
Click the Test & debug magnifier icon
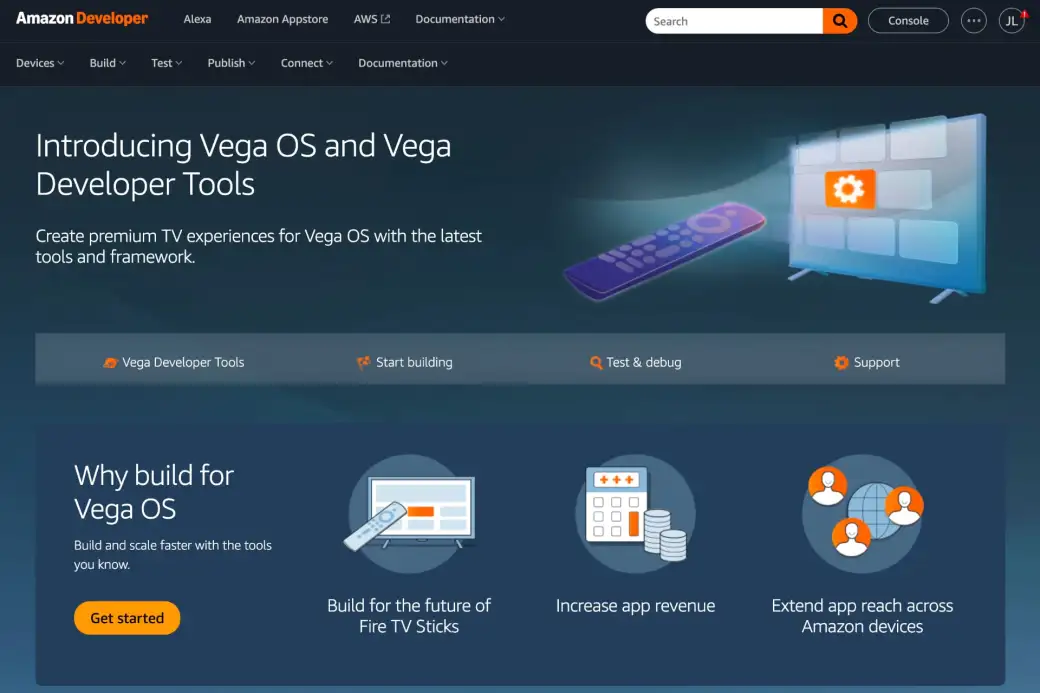coord(596,362)
